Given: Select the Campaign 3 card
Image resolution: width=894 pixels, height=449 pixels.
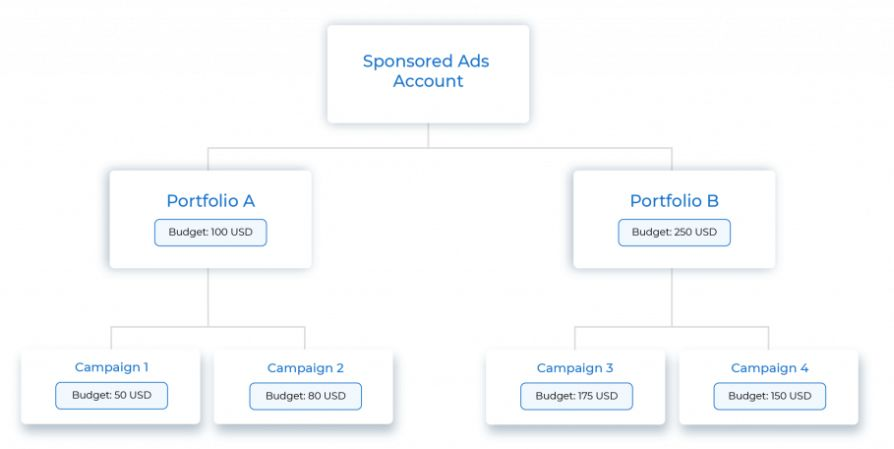Looking at the screenshot, I should point(576,387).
